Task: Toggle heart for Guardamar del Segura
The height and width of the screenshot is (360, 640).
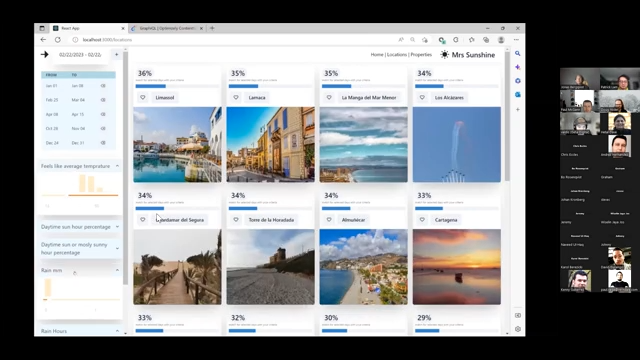Action: tap(142, 220)
